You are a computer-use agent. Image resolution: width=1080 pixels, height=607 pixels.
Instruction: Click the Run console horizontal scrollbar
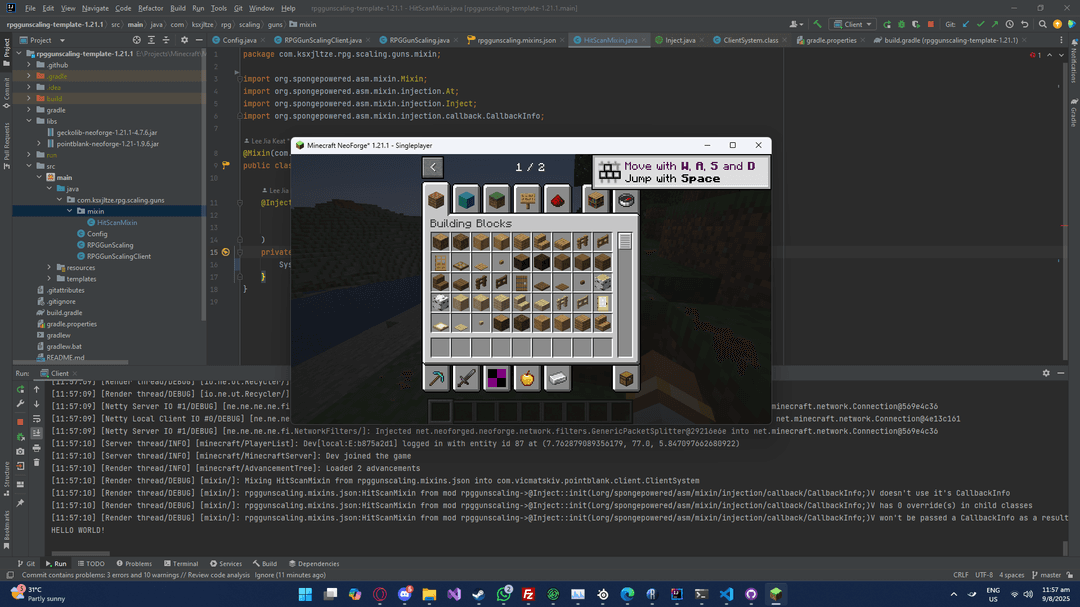pyautogui.click(x=80, y=553)
